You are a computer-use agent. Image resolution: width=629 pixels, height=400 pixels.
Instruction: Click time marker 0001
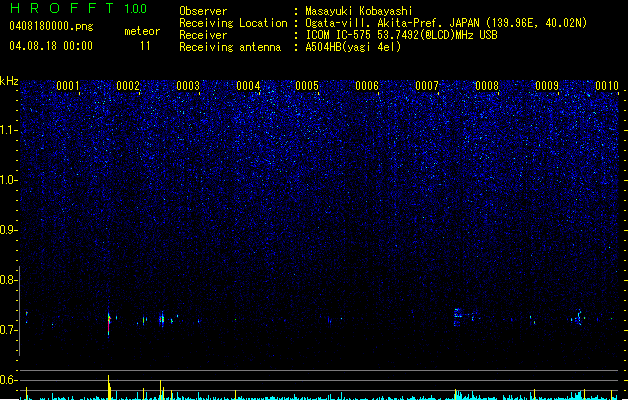pyautogui.click(x=68, y=86)
